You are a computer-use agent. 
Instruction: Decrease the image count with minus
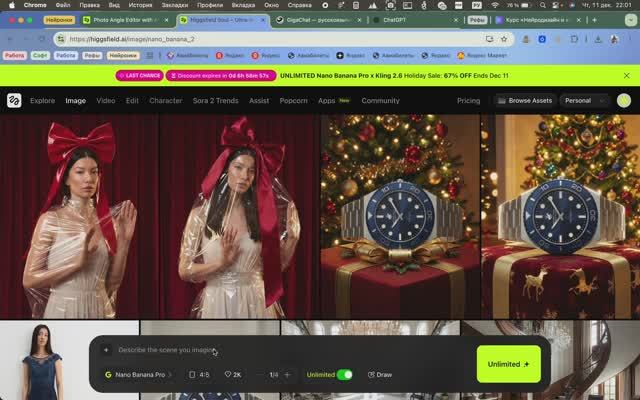tap(260, 375)
